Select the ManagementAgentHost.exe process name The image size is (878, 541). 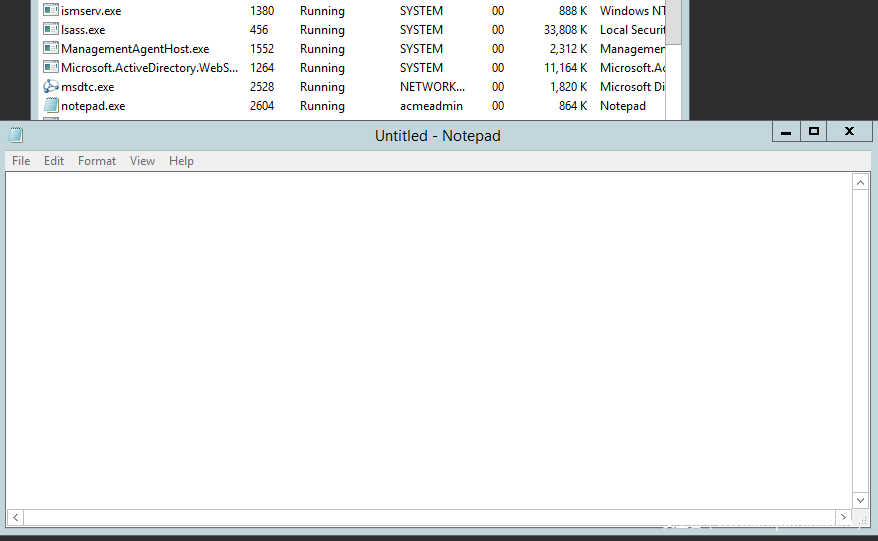point(135,49)
